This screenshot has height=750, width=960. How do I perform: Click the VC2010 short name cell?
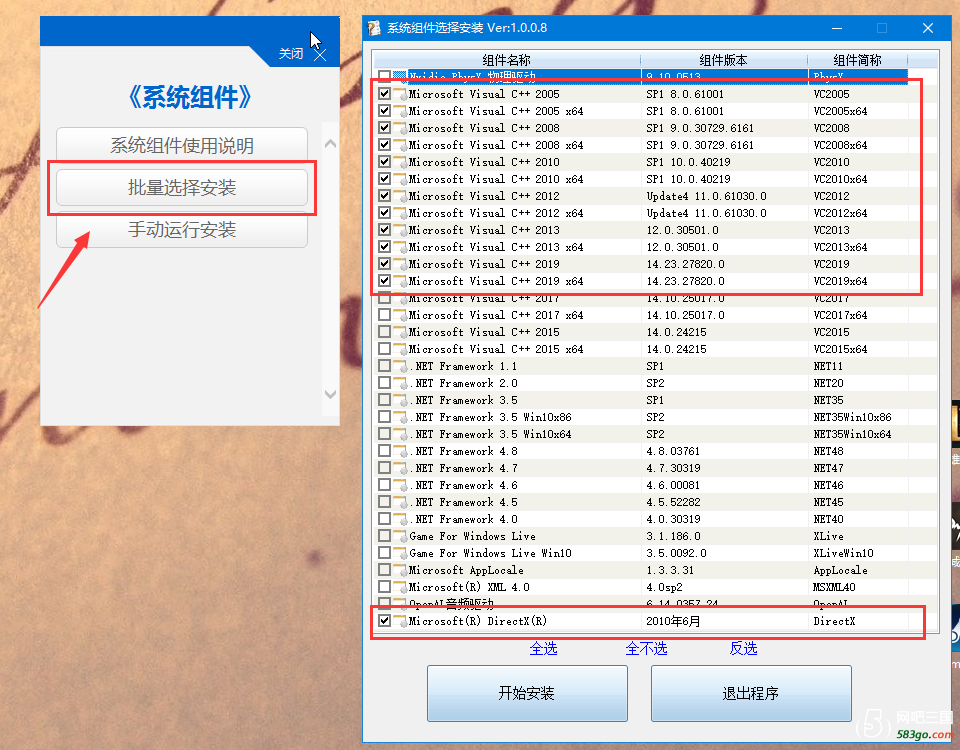pyautogui.click(x=831, y=162)
